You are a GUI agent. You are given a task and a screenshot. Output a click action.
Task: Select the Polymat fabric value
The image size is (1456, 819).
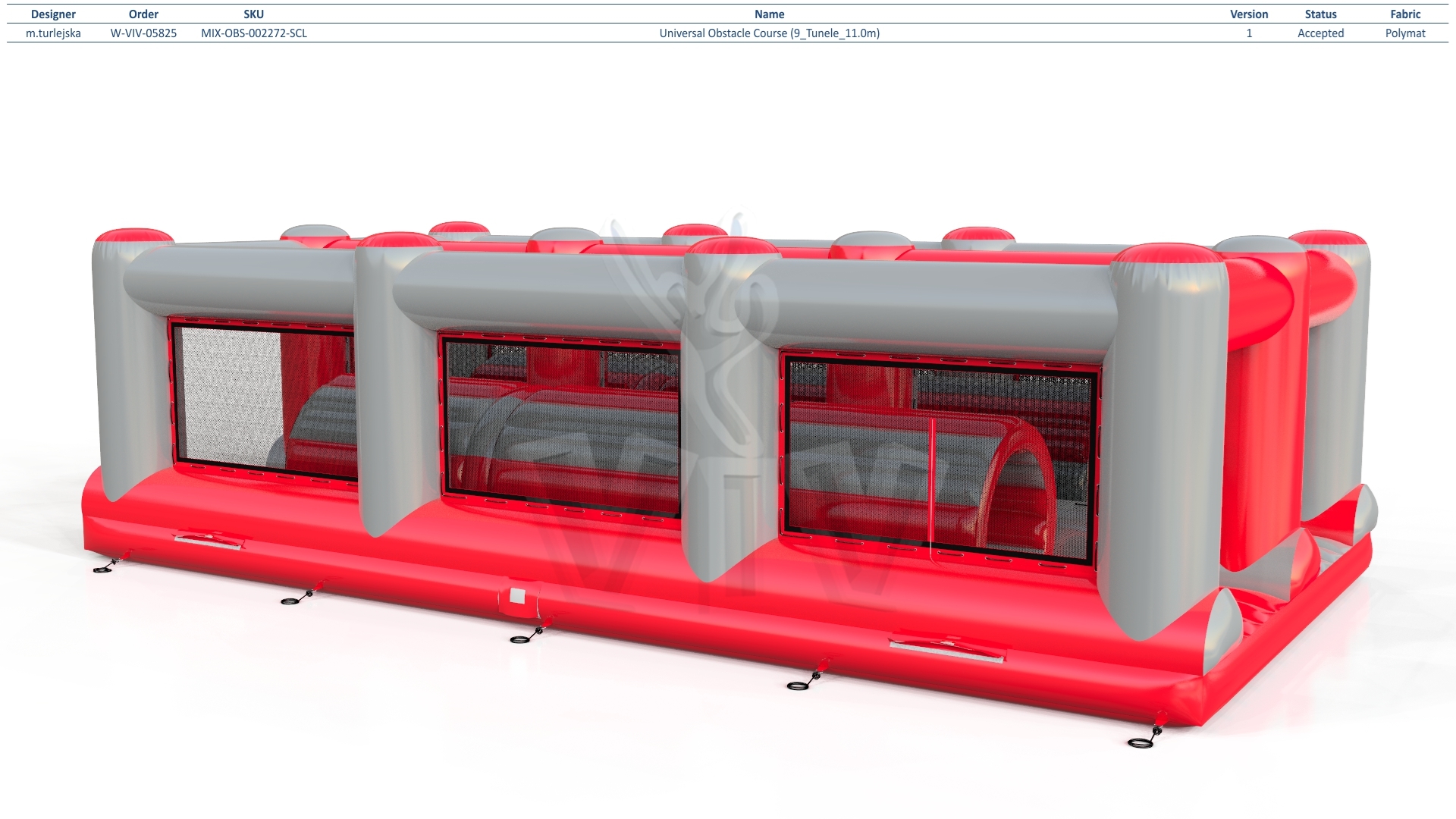click(x=1405, y=33)
